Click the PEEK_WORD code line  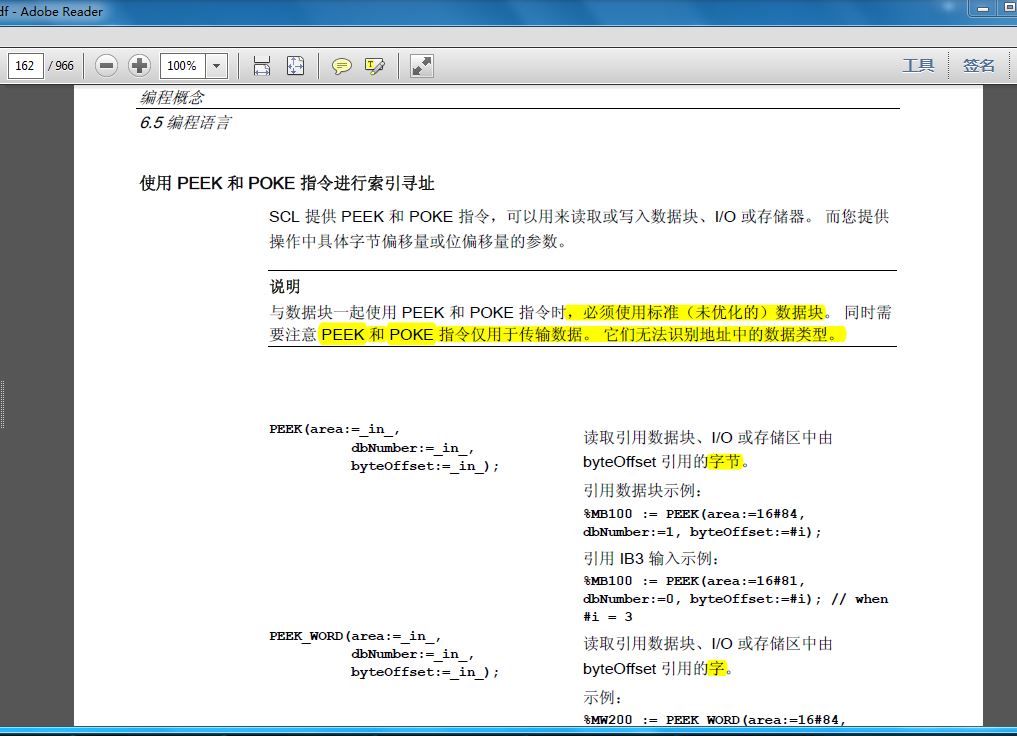[x=355, y=636]
